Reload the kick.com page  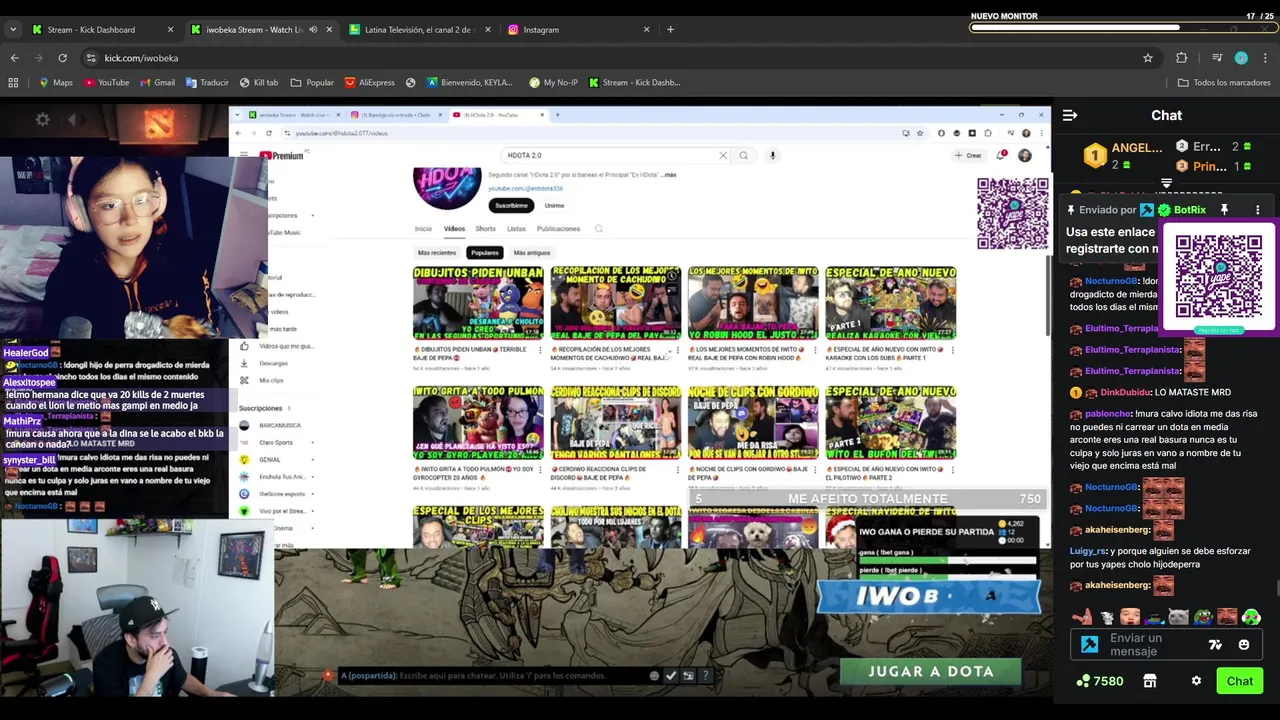pyautogui.click(x=62, y=58)
